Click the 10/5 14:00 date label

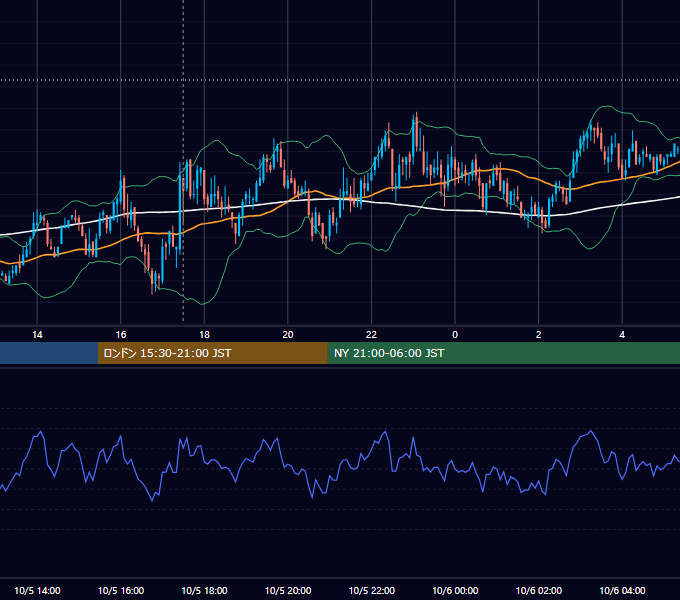(37, 590)
